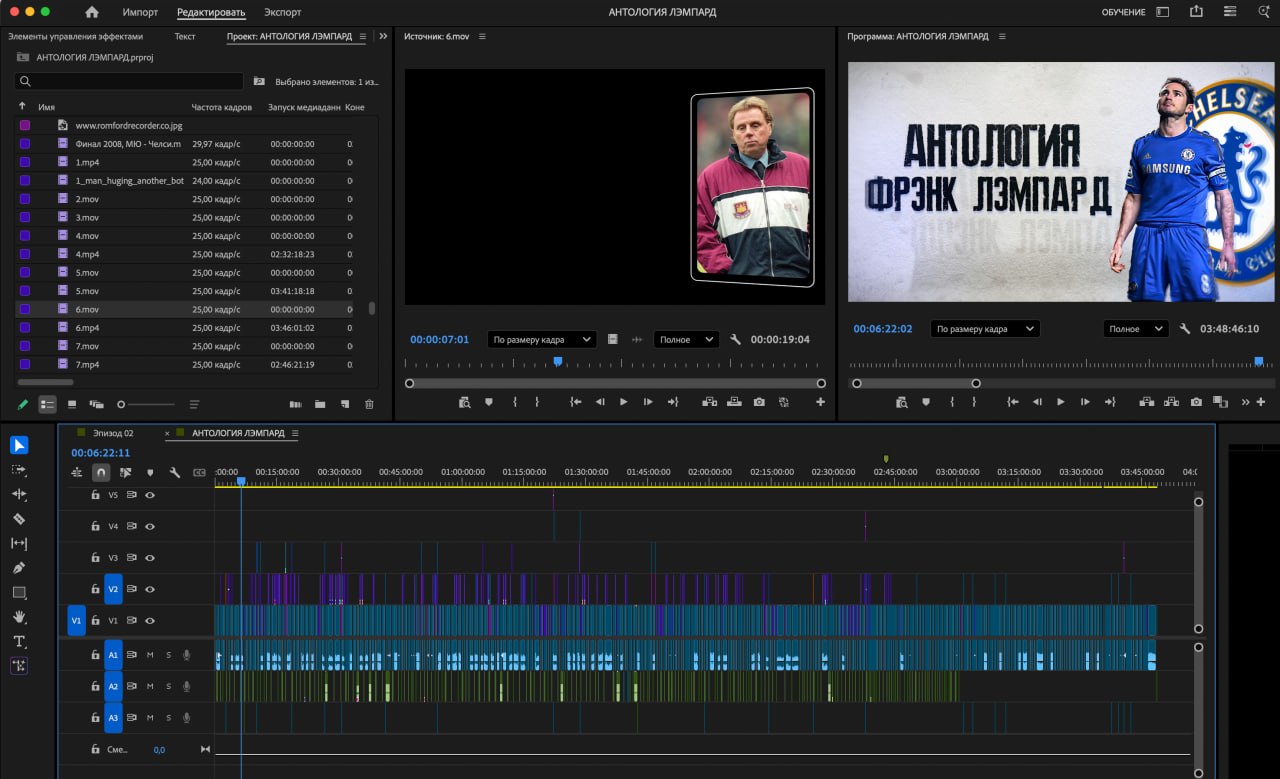Click the Project panel search field
The image size is (1280, 779).
(130, 81)
